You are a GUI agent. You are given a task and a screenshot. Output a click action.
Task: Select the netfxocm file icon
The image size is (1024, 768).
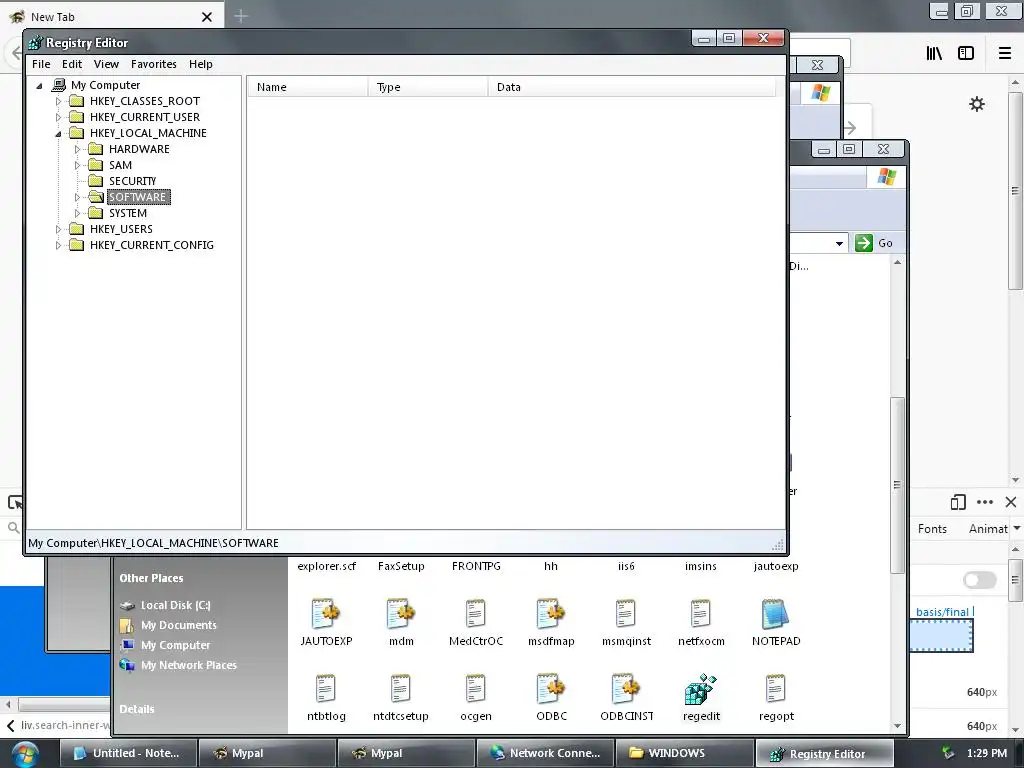701,615
